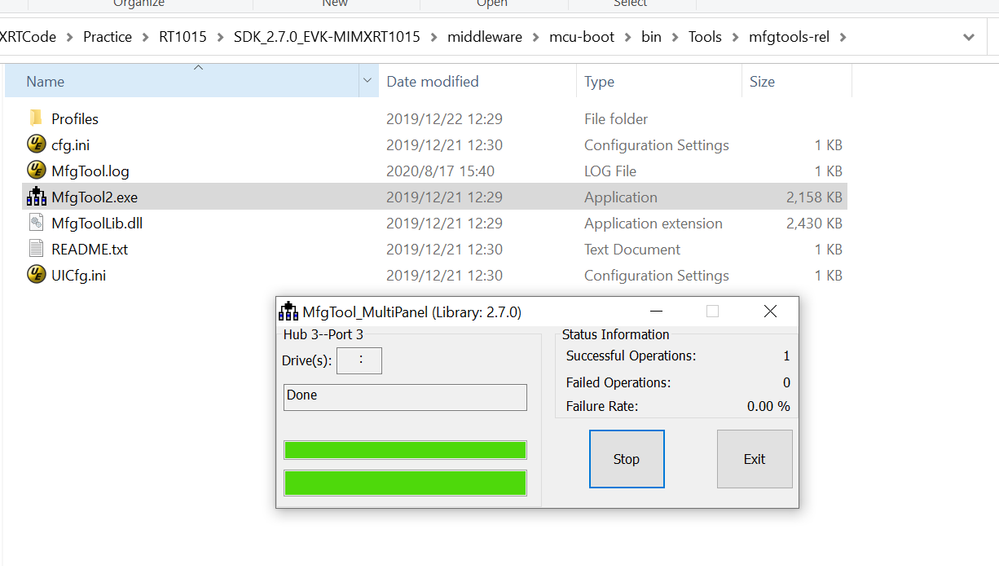Click the 2020/8/17 15:40 date cell

[x=440, y=171]
